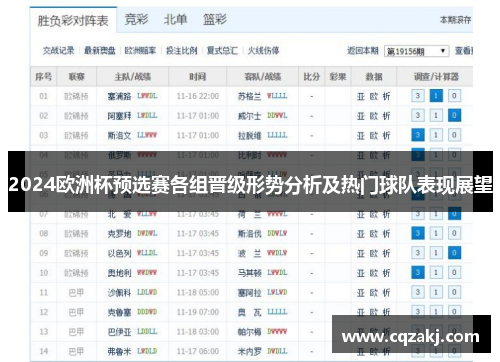Viewport: 500px width, 362px height.
Task: Click away team 斯洛伐 in row 08
Action: click(x=249, y=234)
